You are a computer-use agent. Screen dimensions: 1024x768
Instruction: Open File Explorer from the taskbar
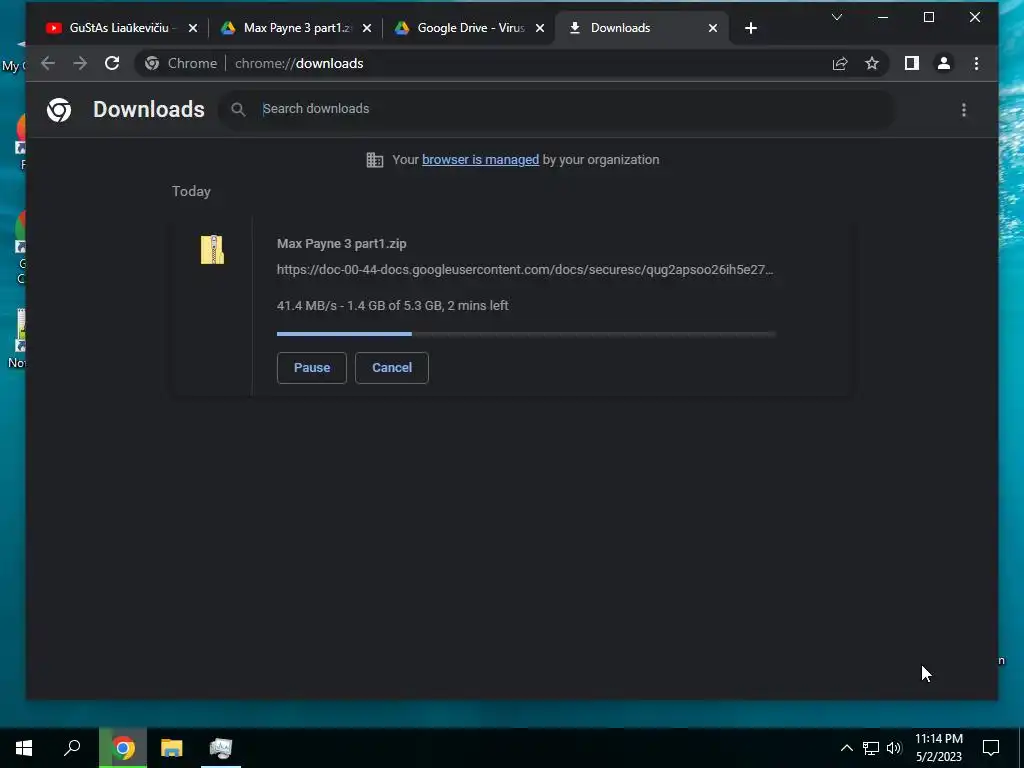172,748
